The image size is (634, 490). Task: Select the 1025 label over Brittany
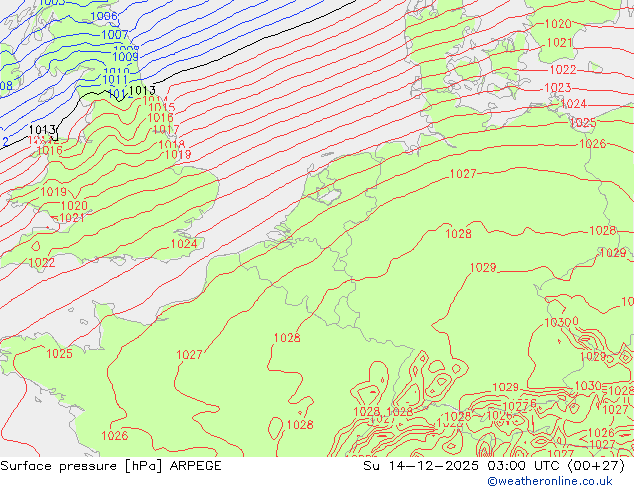pyautogui.click(x=59, y=354)
